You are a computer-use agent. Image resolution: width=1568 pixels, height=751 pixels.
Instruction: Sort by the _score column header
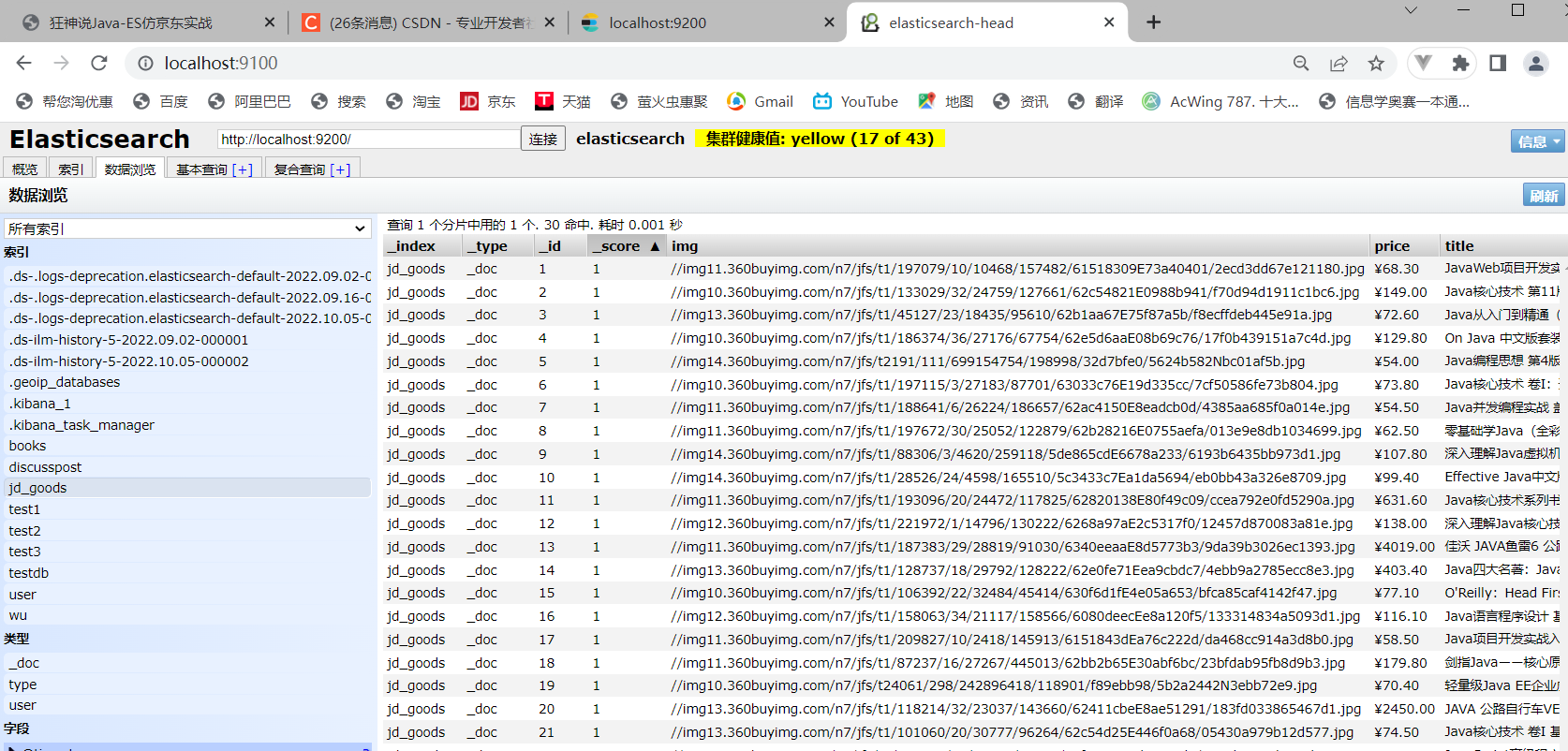[x=625, y=245]
